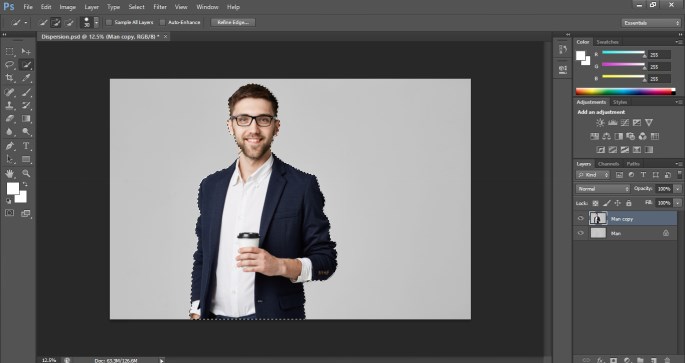Pick a color from the spectrum ramp
Screen dimensions: 685x363
point(626,91)
